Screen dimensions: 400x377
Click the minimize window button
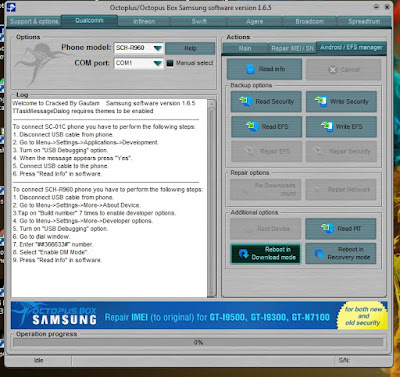point(376,7)
